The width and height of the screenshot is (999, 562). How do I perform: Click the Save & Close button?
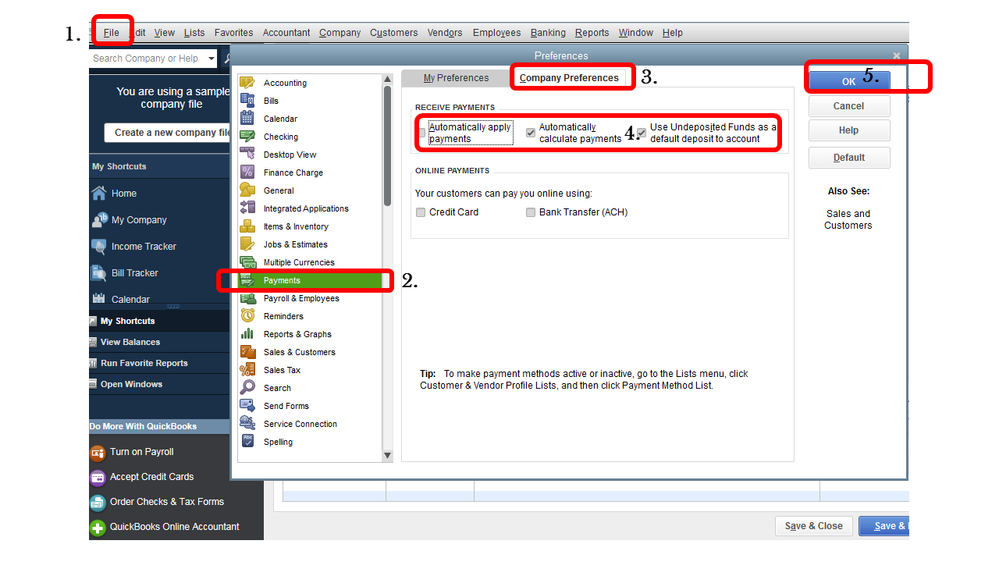click(814, 526)
